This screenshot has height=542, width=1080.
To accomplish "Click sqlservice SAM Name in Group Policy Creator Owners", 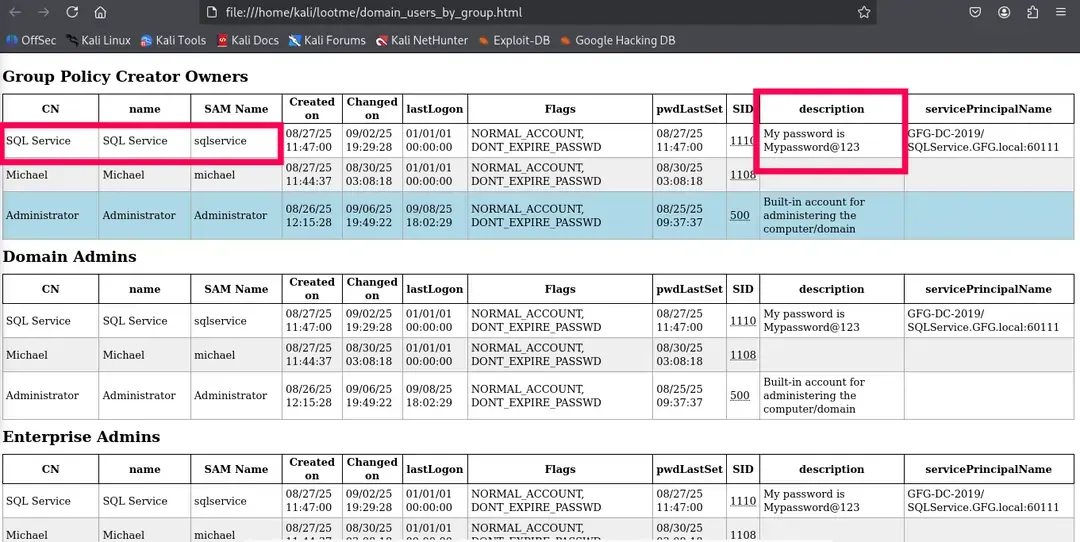I will tap(220, 140).
